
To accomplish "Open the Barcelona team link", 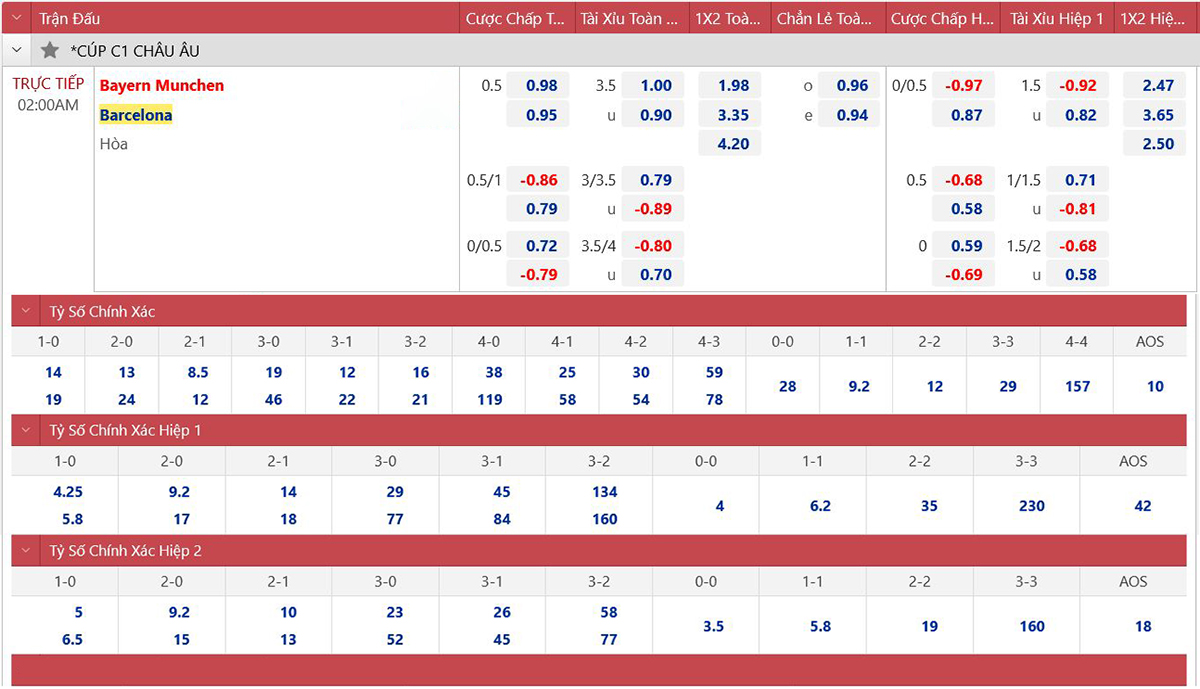I will click(x=136, y=115).
